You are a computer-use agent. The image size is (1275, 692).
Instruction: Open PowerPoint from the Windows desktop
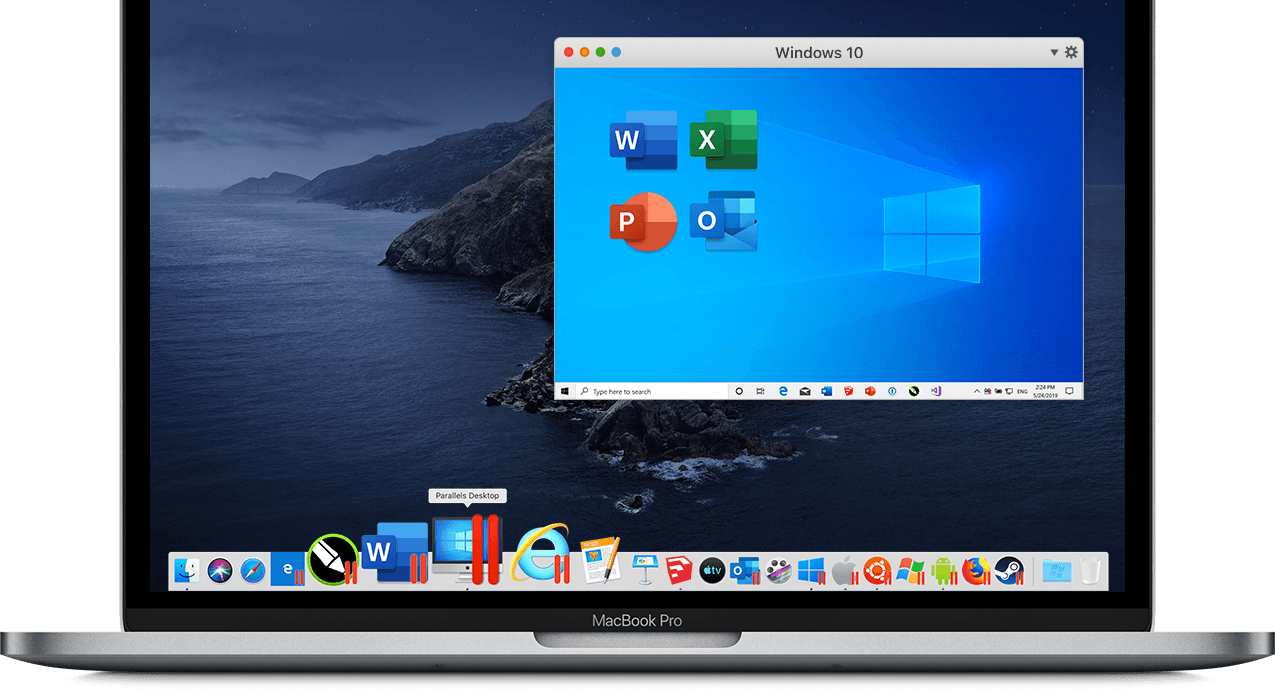click(643, 221)
